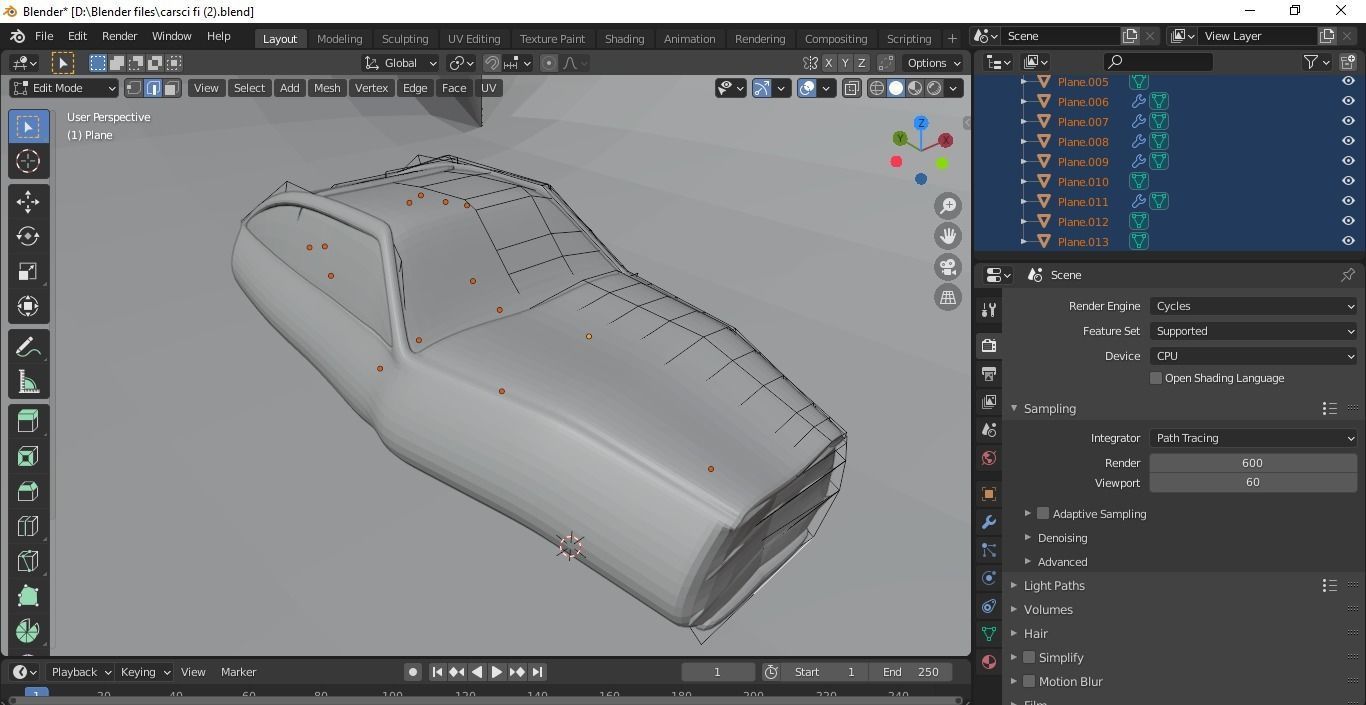The width and height of the screenshot is (1366, 705).
Task: Expand Light Paths panel
Action: click(x=1054, y=585)
